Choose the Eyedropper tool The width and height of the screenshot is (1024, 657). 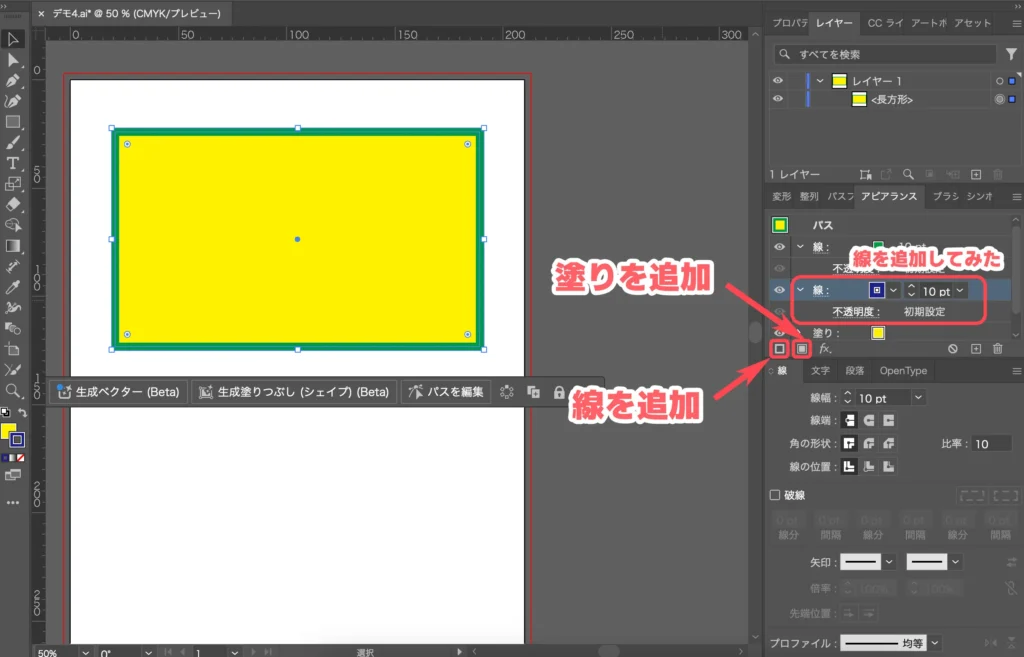point(13,287)
